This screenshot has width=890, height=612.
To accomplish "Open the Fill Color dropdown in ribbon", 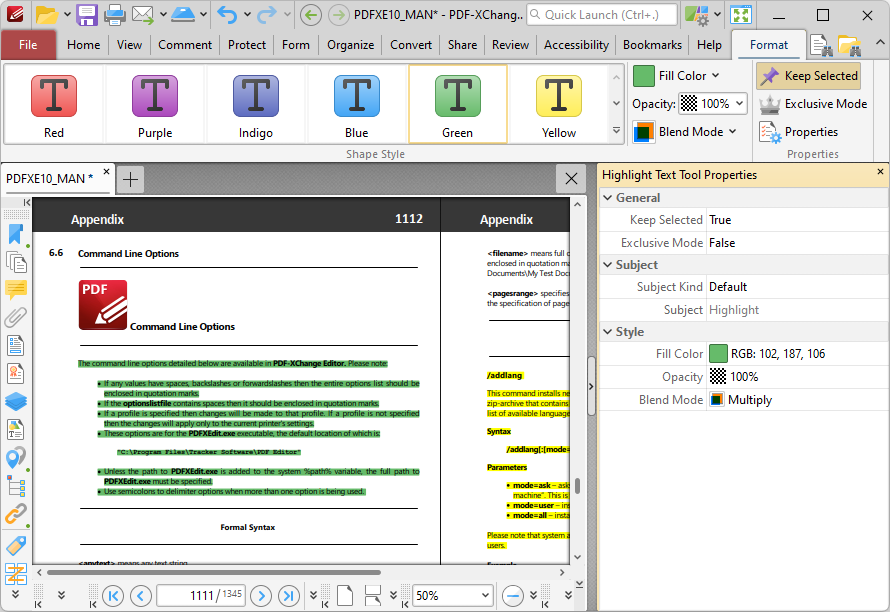I will (716, 76).
